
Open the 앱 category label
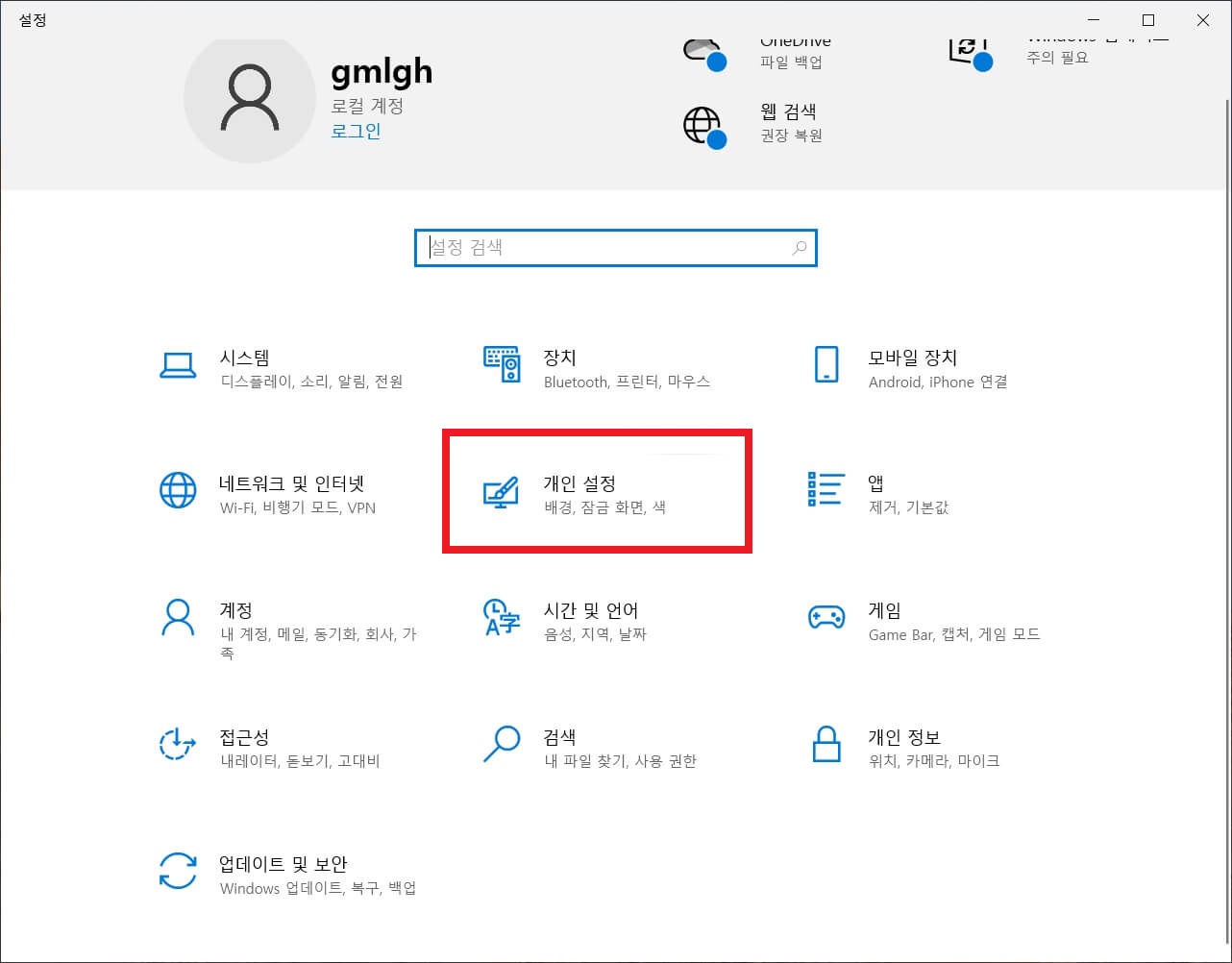875,483
